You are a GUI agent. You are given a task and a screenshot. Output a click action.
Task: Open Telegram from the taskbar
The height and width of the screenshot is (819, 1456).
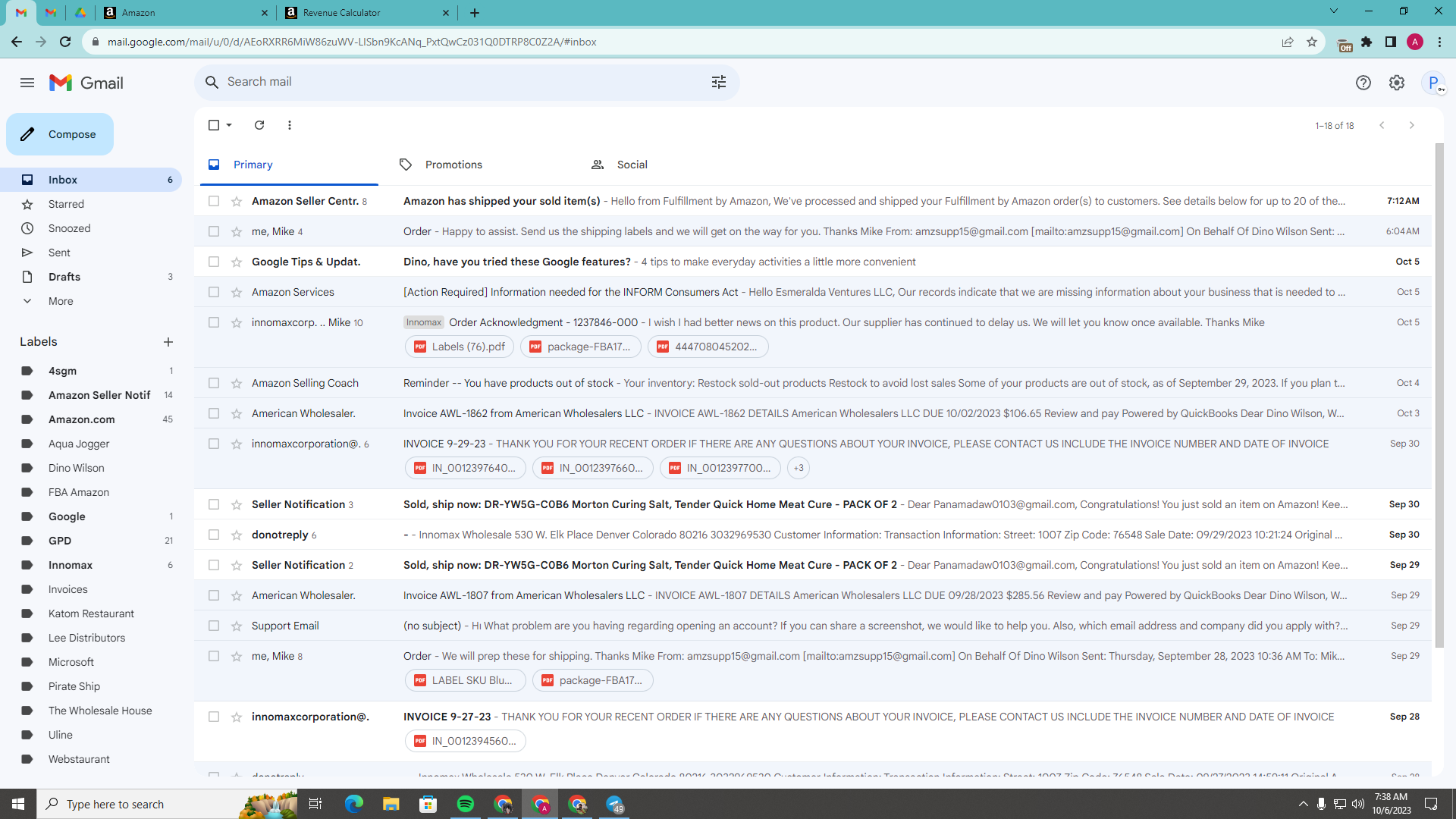[x=615, y=804]
